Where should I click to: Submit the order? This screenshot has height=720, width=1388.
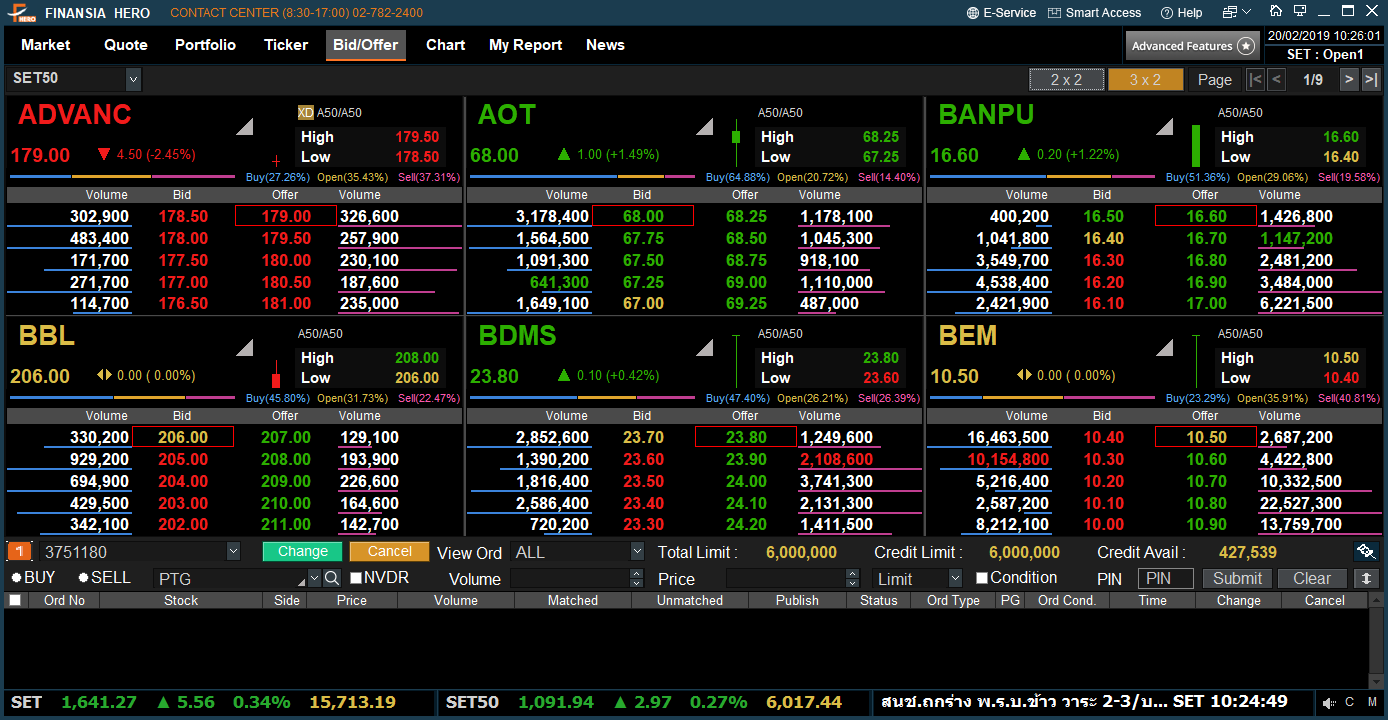[1237, 578]
